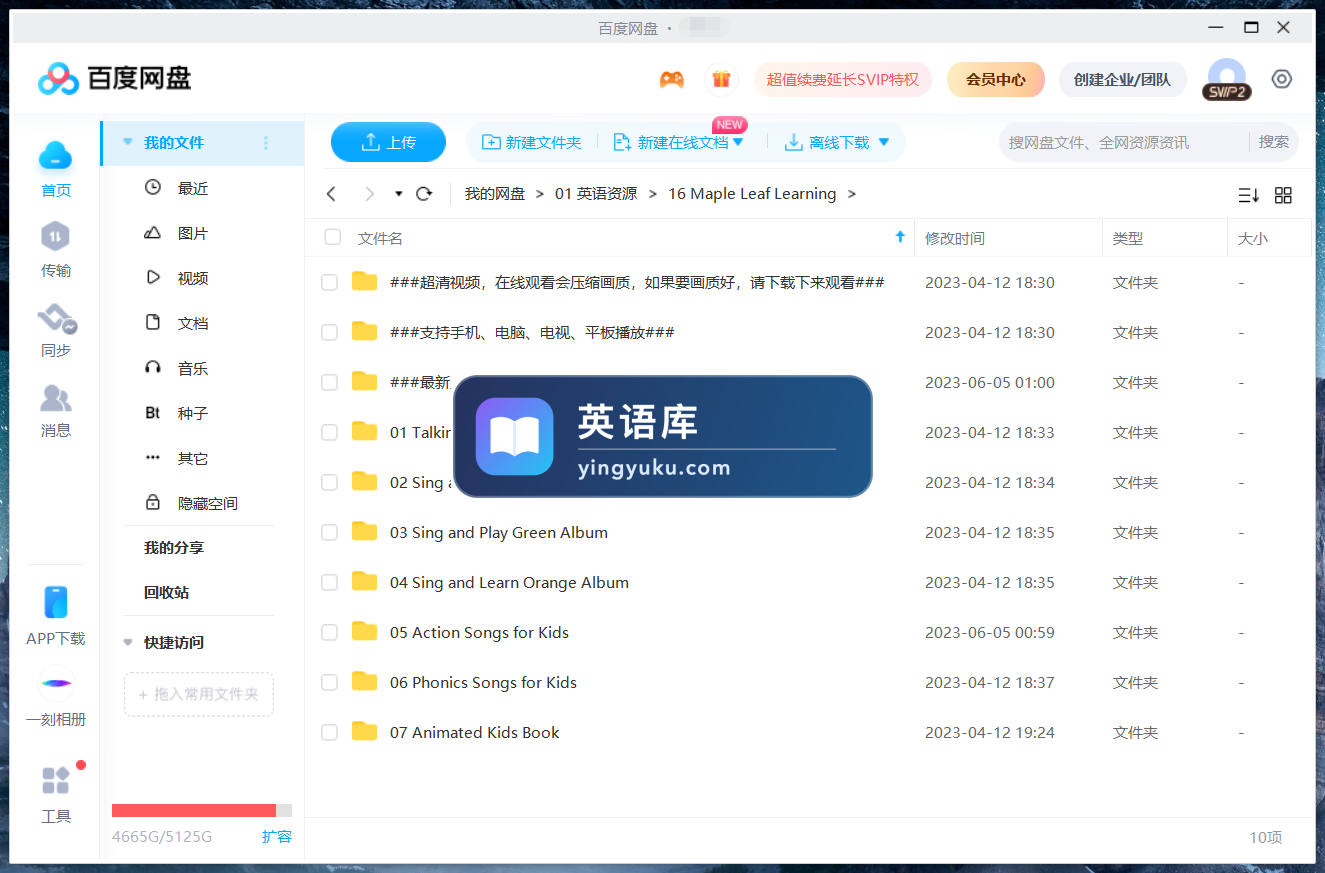Open the APP下载 phone icon
1325x873 pixels.
[x=56, y=602]
